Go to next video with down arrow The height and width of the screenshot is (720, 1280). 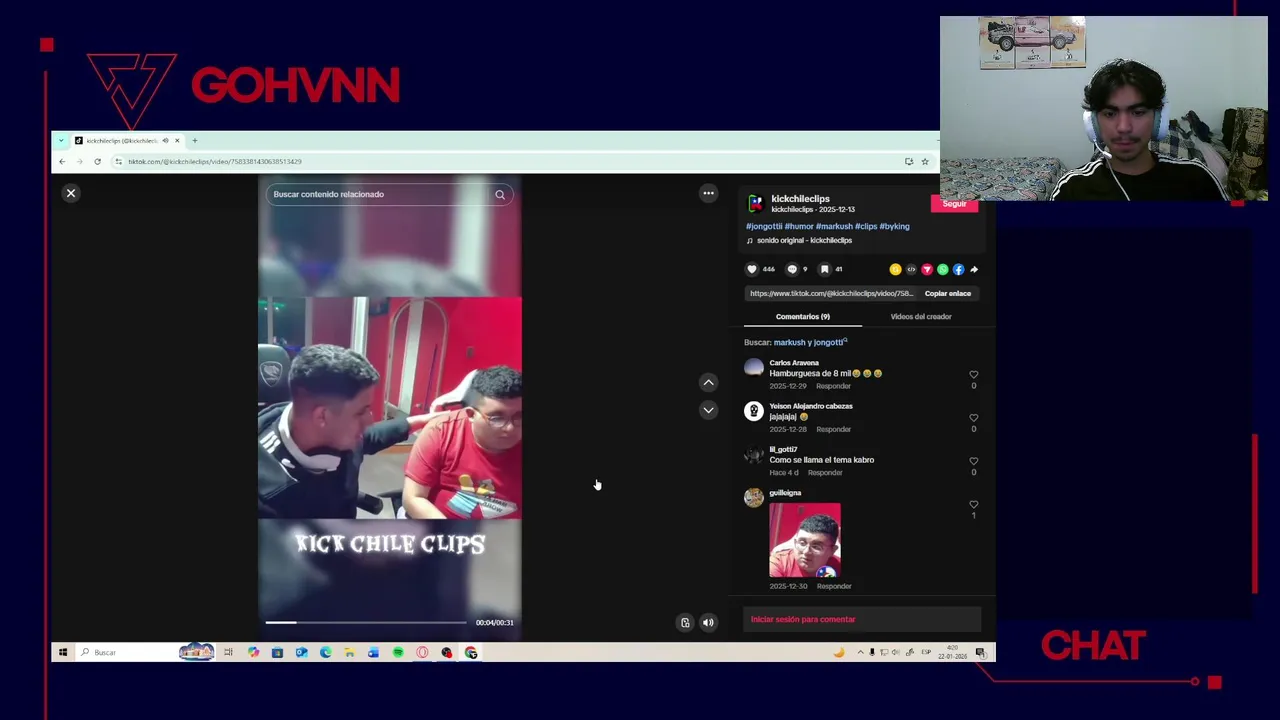coord(708,410)
